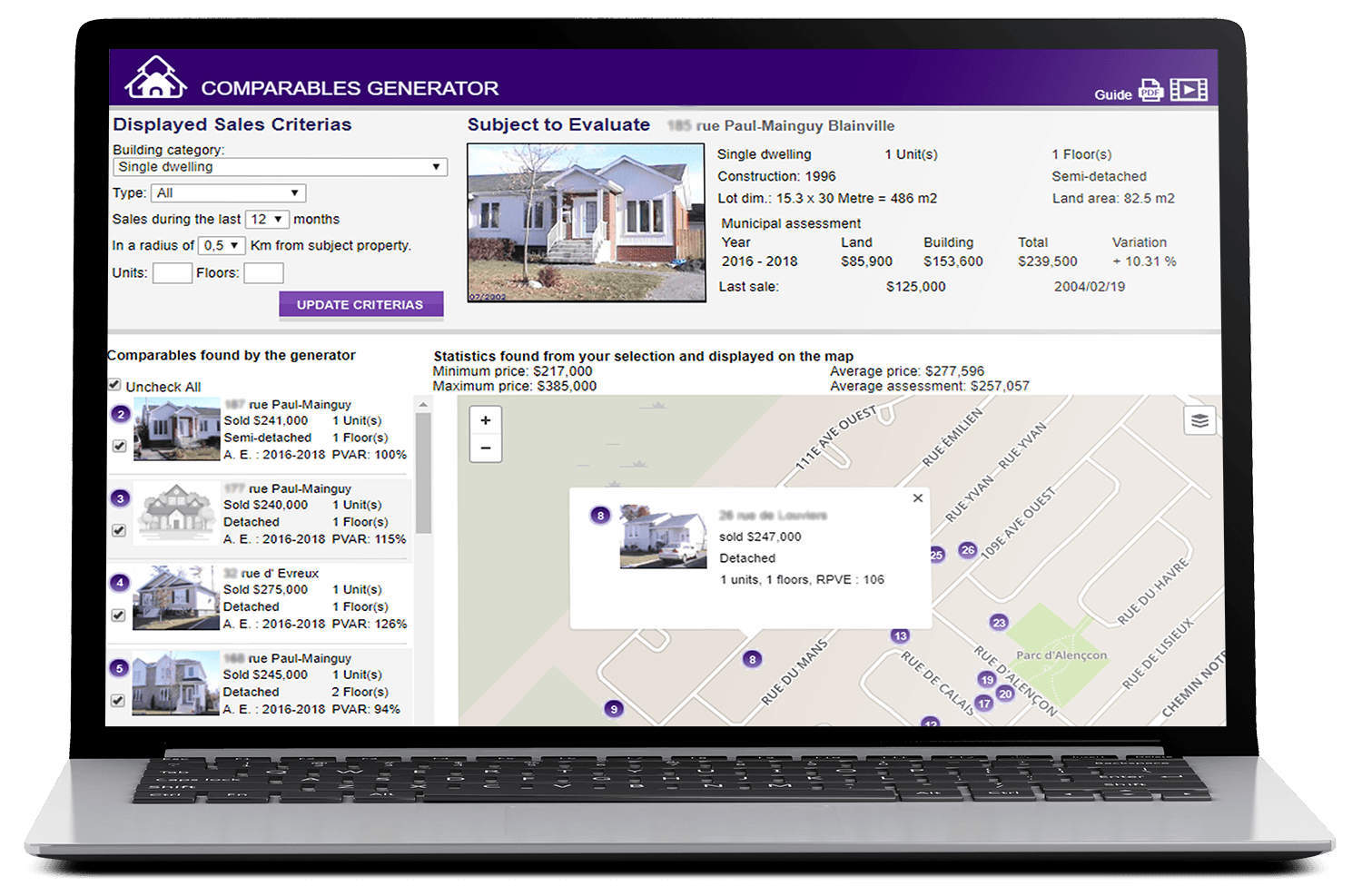The image size is (1362, 896).
Task: Open the radius dropdown showing 0,5
Action: (222, 246)
